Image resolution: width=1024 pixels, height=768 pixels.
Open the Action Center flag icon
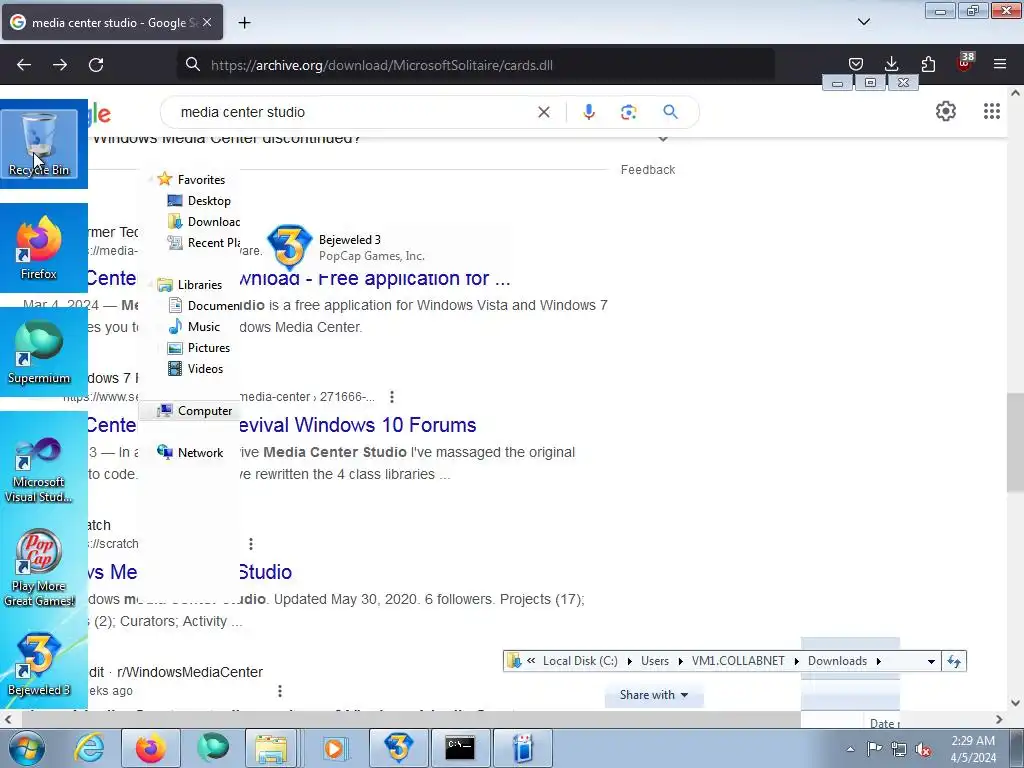[x=874, y=749]
